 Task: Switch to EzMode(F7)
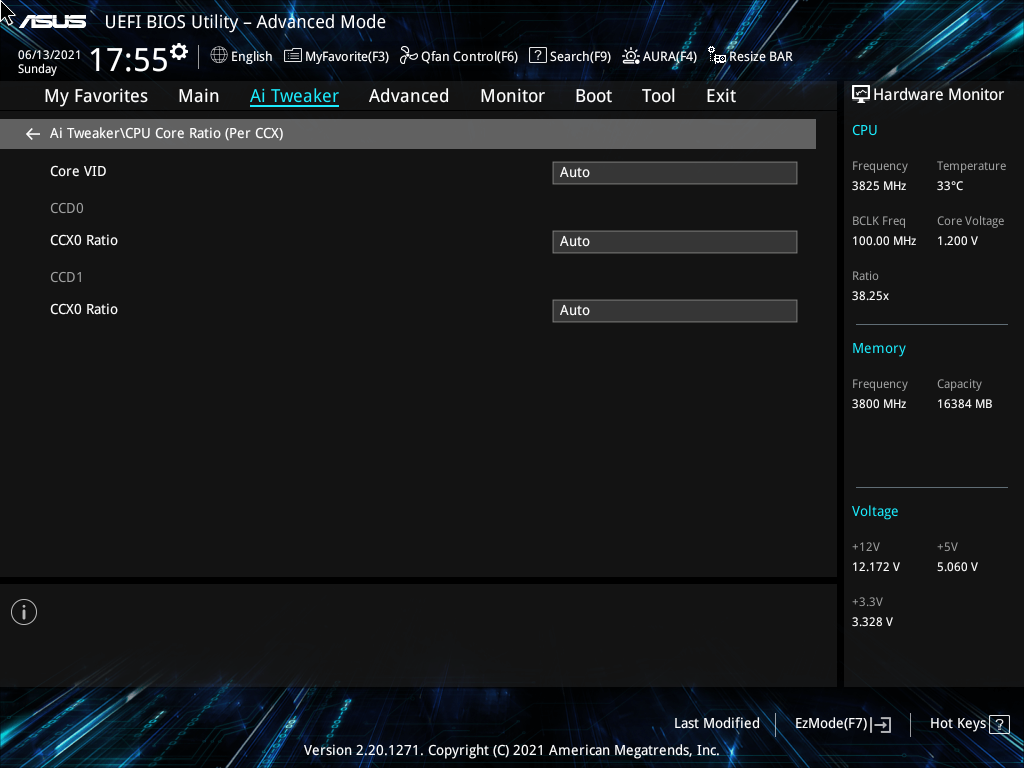click(x=842, y=724)
